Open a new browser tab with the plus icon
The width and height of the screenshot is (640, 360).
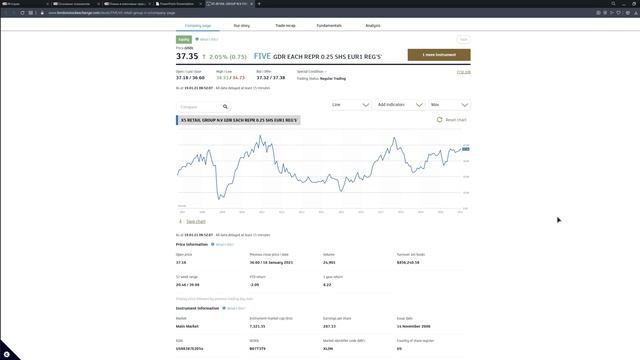point(259,4)
